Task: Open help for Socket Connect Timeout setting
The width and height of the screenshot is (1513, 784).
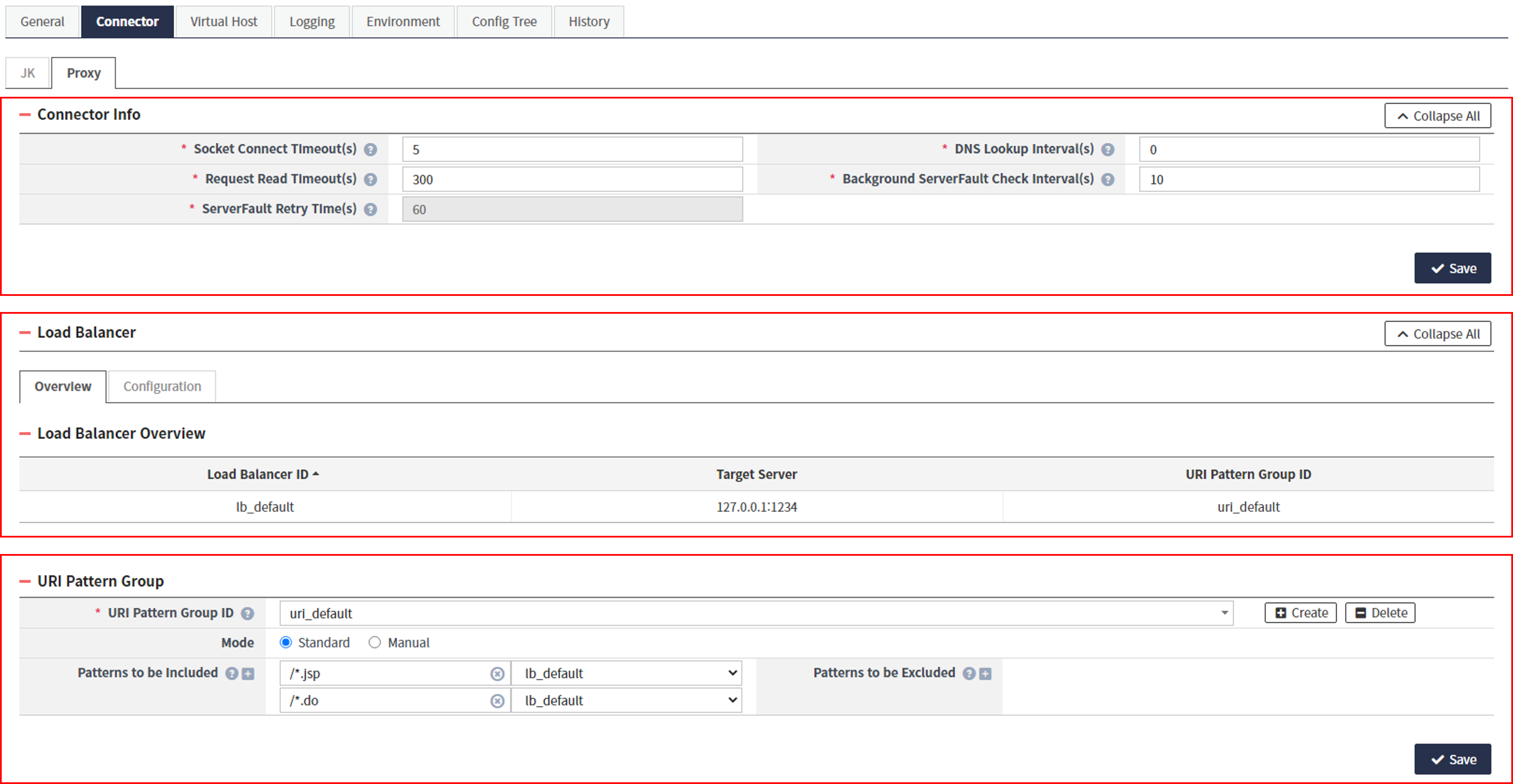Action: point(371,150)
